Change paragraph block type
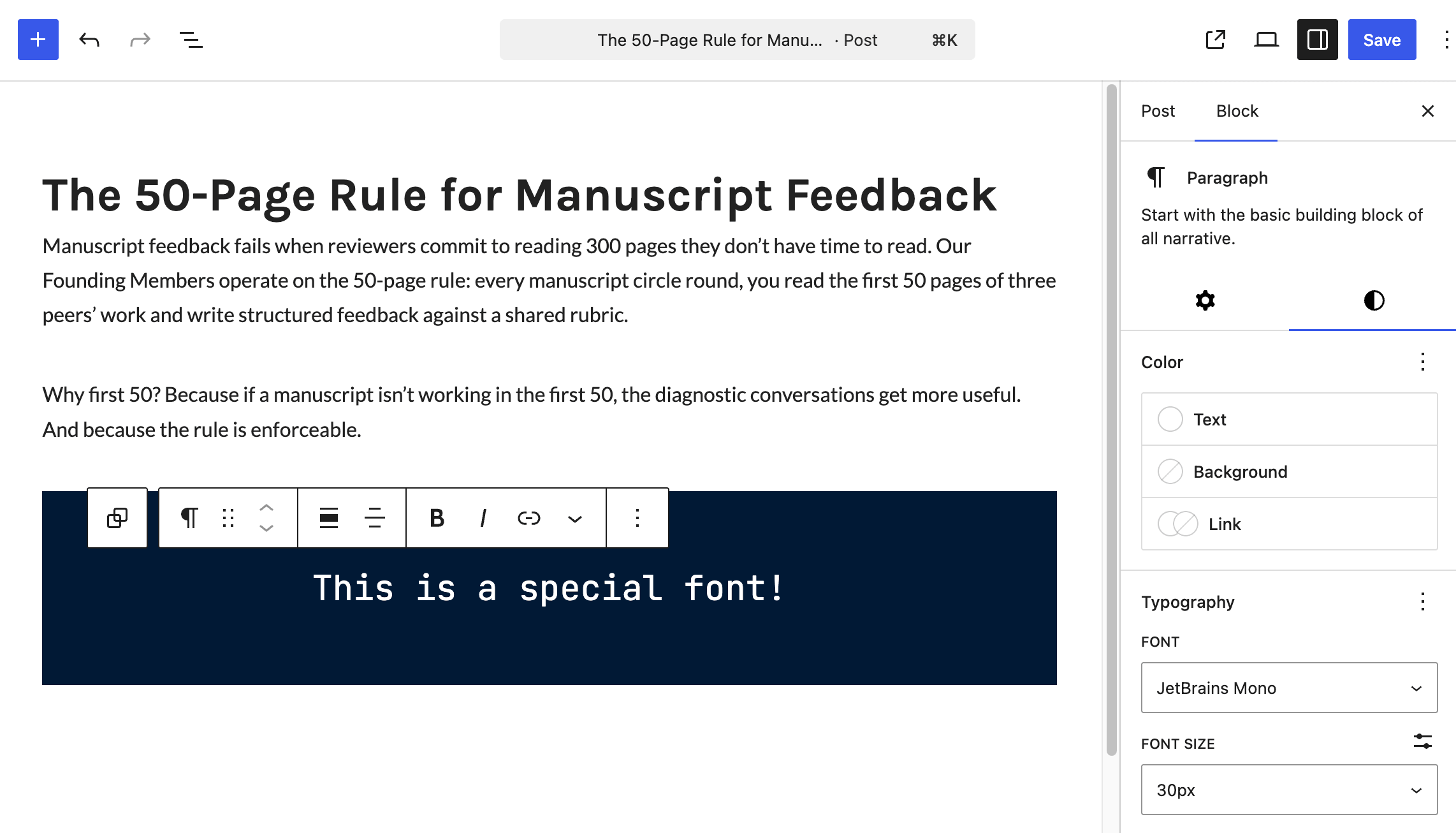This screenshot has height=833, width=1456. point(189,518)
